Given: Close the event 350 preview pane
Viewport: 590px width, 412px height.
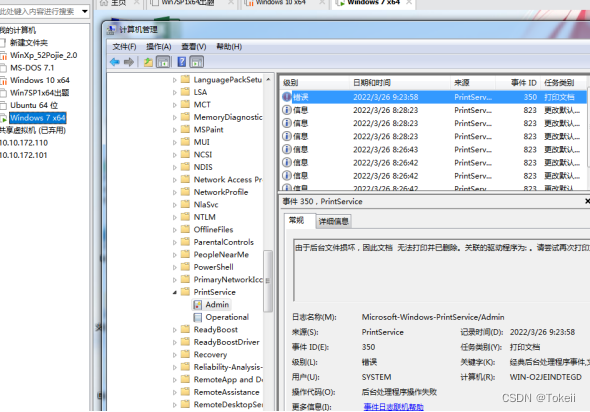Looking at the screenshot, I should [x=587, y=201].
